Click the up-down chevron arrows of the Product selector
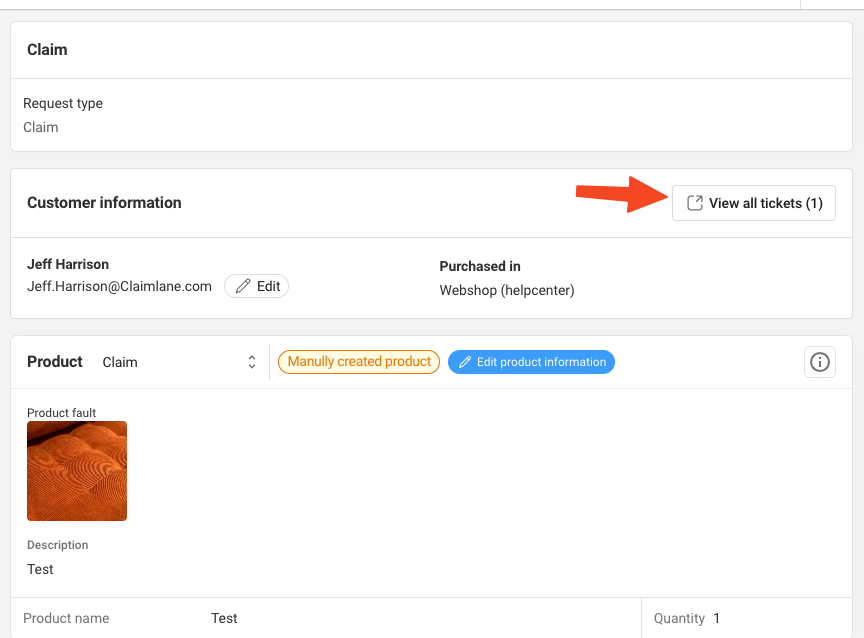864x638 pixels. 252,362
